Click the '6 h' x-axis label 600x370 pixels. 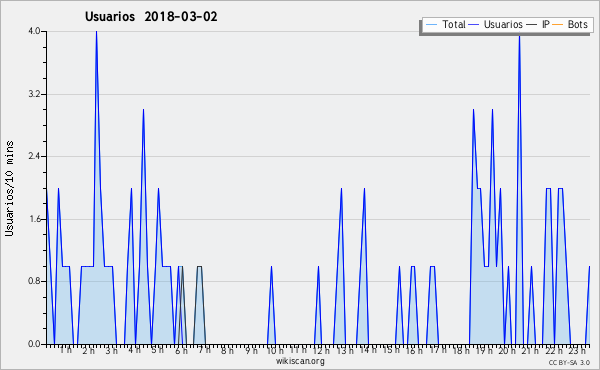(181, 351)
